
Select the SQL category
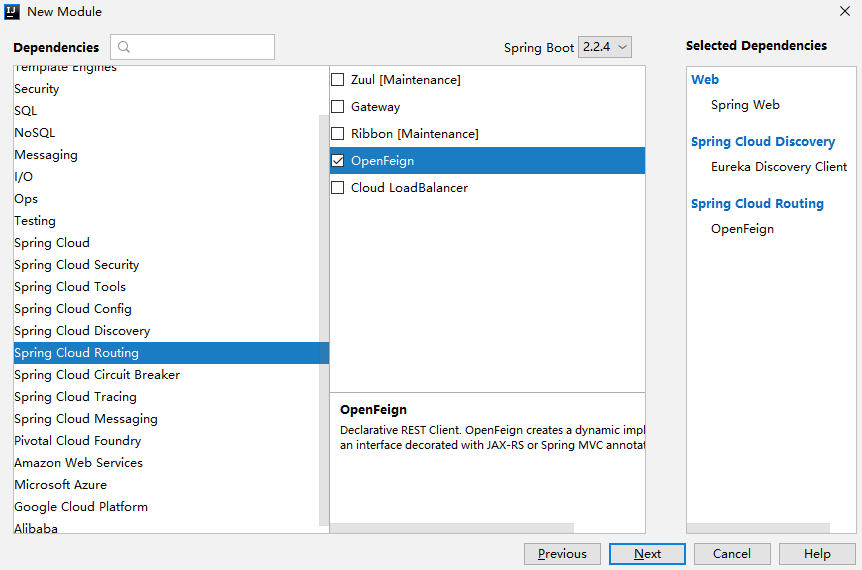171,110
